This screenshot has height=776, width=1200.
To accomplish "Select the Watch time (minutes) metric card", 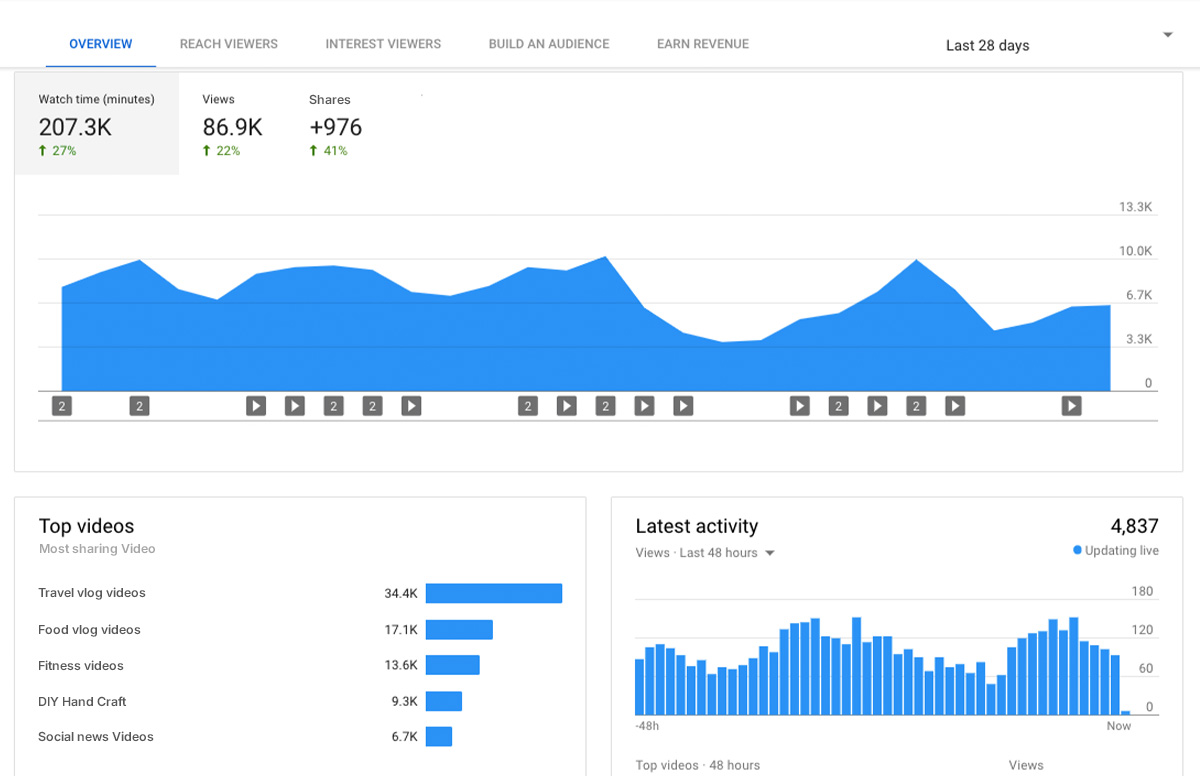I will [x=97, y=124].
